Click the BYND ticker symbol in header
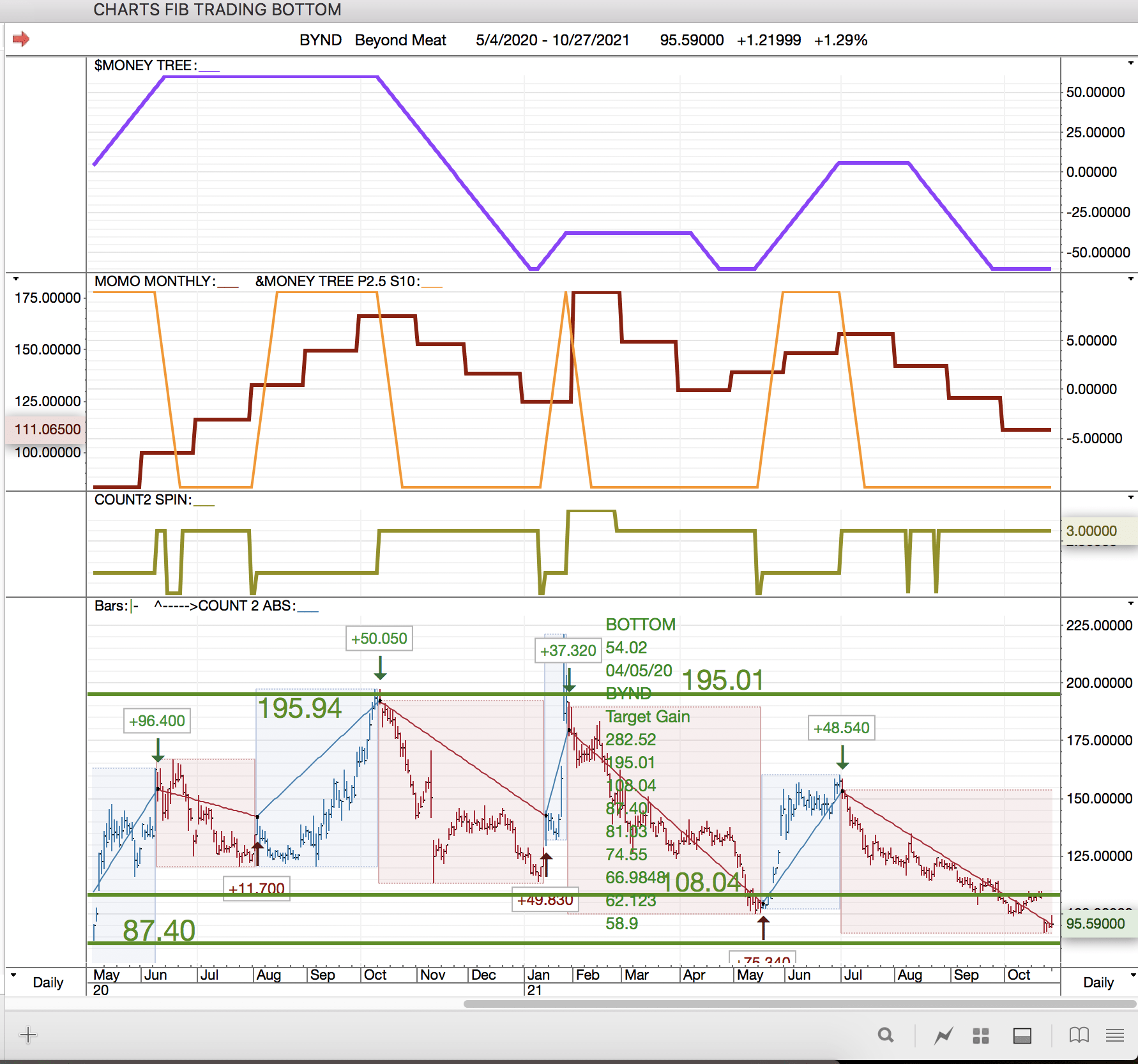Image resolution: width=1138 pixels, height=1064 pixels. pyautogui.click(x=320, y=40)
